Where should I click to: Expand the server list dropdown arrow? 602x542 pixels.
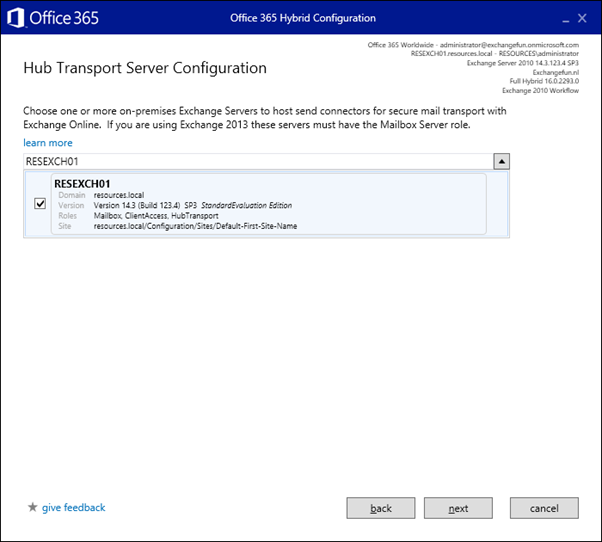[x=502, y=161]
